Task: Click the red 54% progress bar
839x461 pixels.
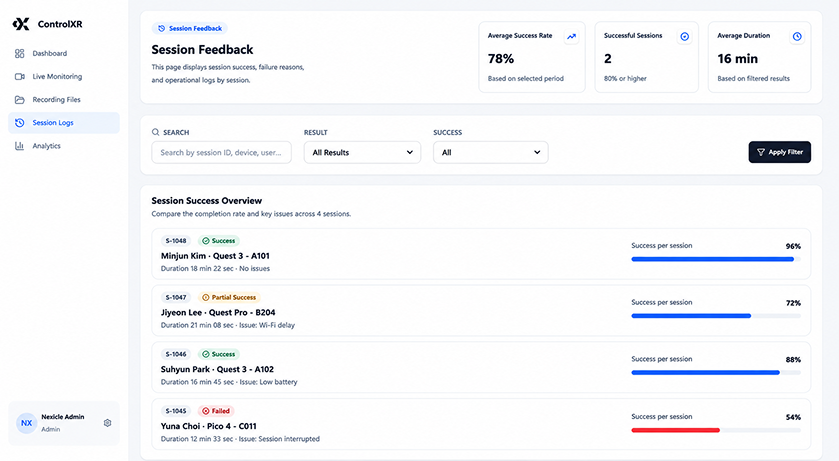Action: (716, 430)
